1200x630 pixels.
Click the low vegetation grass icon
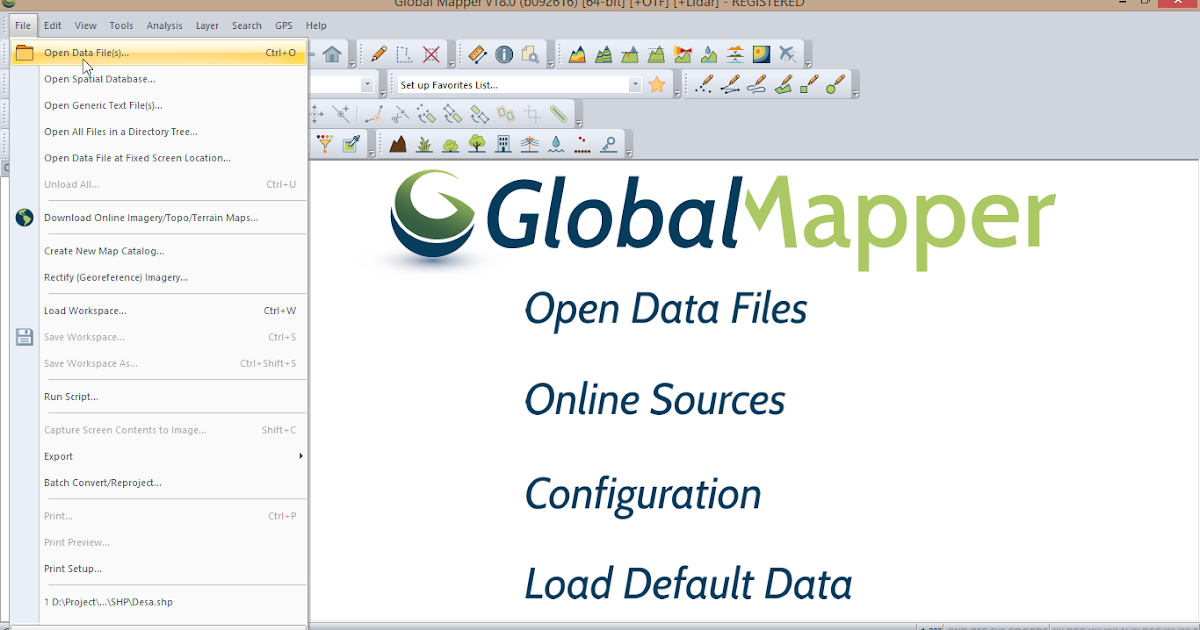(424, 144)
